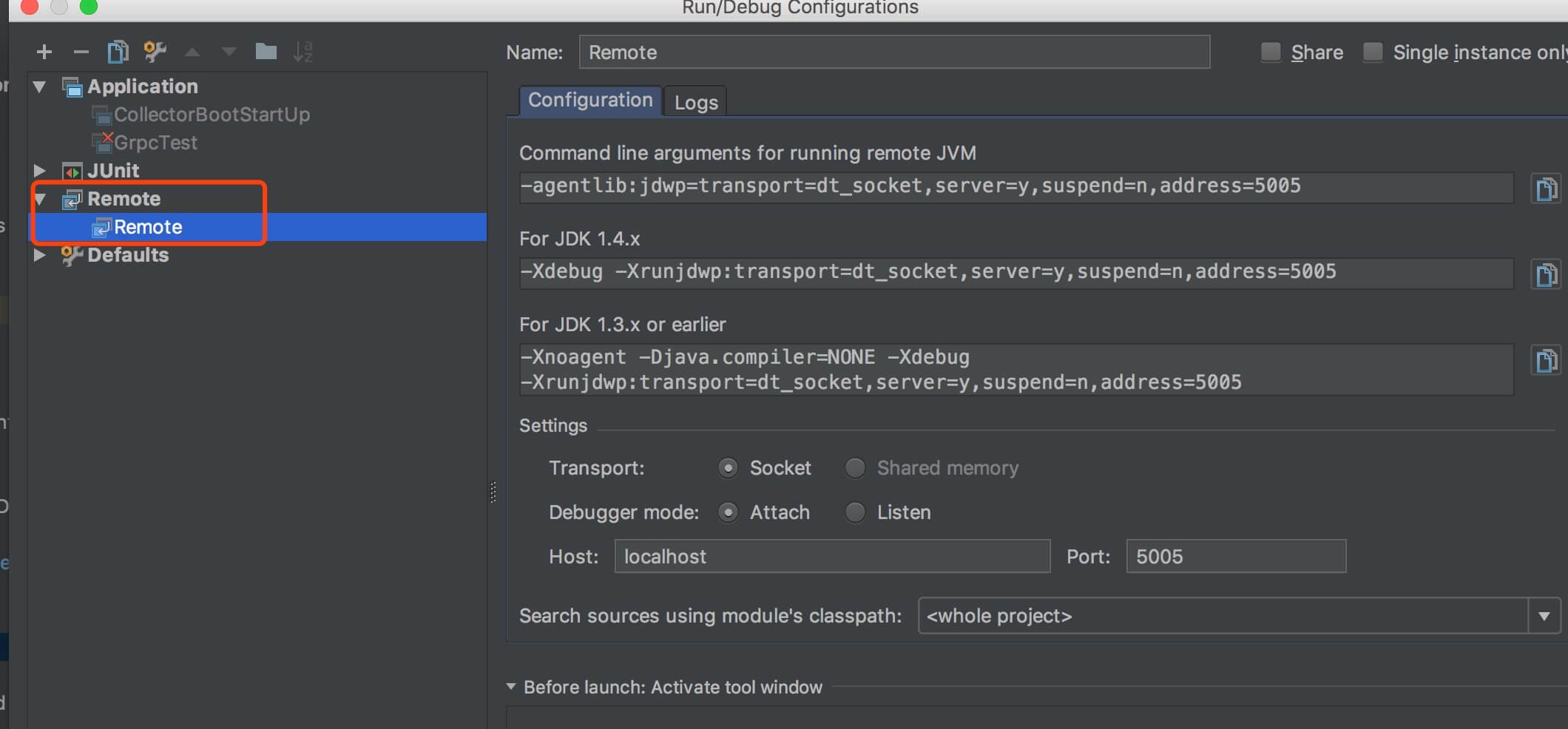Copy the selected configuration

(x=118, y=52)
